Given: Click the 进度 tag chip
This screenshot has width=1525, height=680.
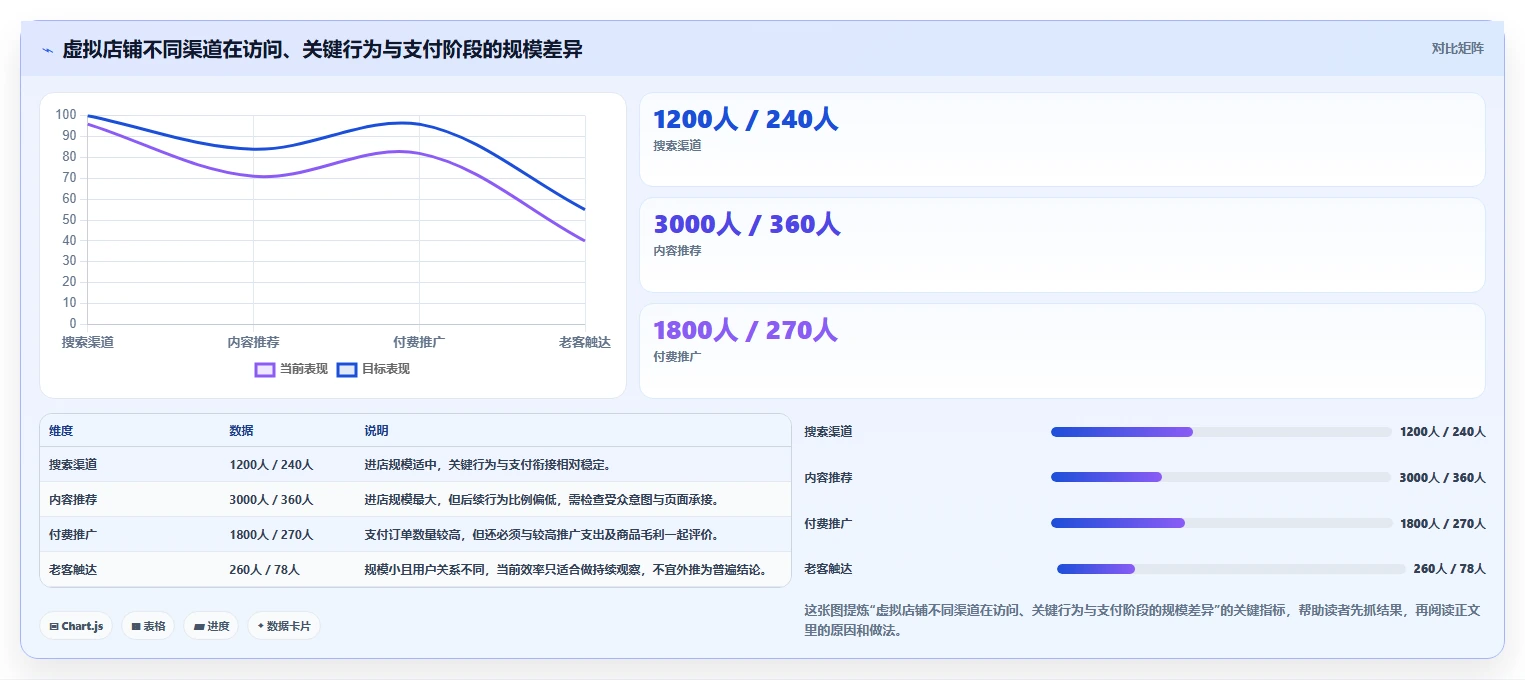Looking at the screenshot, I should coord(211,626).
